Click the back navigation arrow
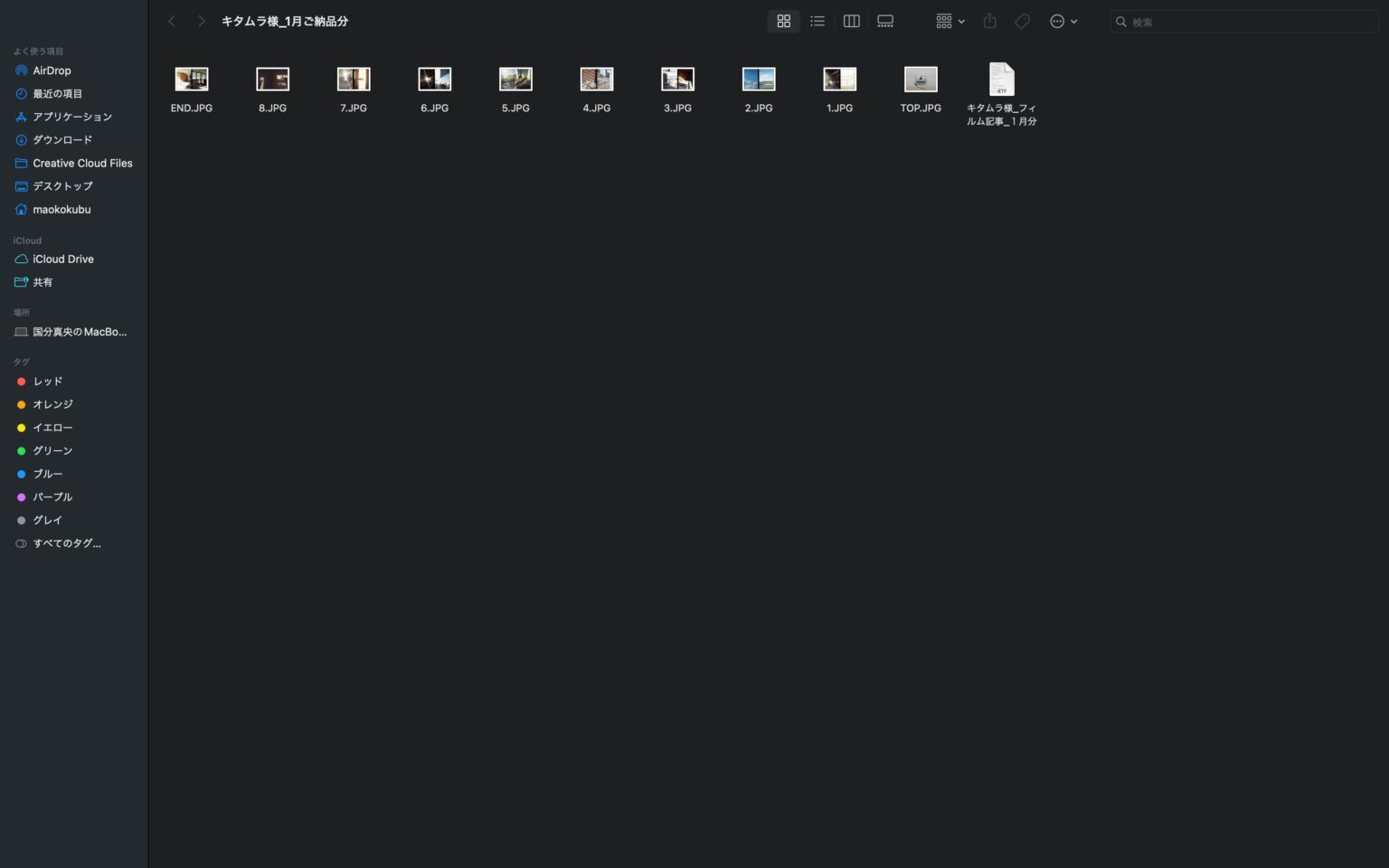The height and width of the screenshot is (868, 1389). [x=172, y=21]
